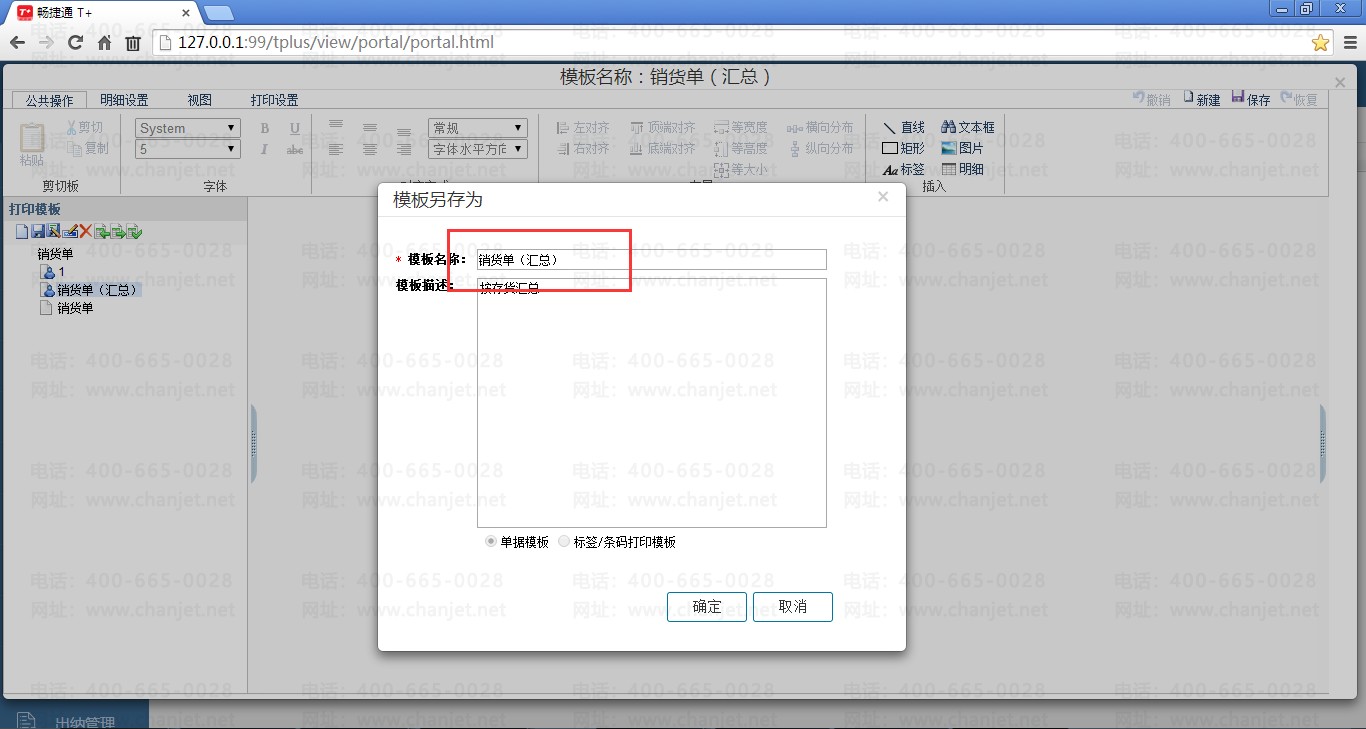Click the pencil rename icon in 打印模板 toolbar
1366x729 pixels.
(70, 232)
